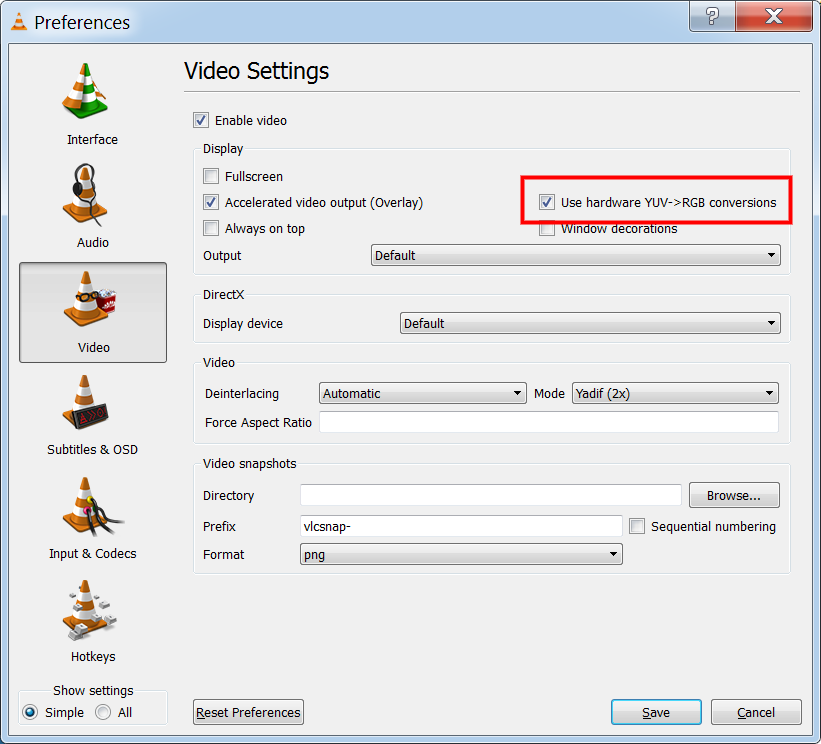The height and width of the screenshot is (744, 821).
Task: Enable the Always on top checkbox
Action: point(211,228)
